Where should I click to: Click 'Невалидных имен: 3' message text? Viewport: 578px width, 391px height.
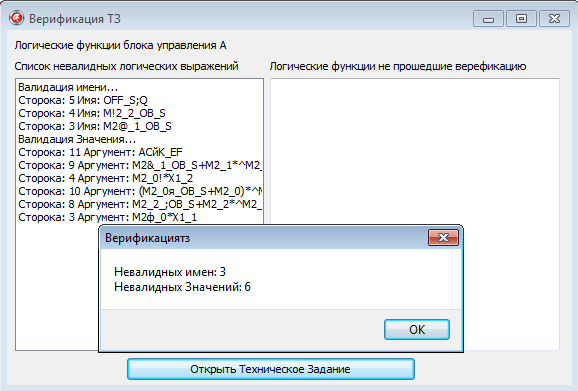(170, 272)
